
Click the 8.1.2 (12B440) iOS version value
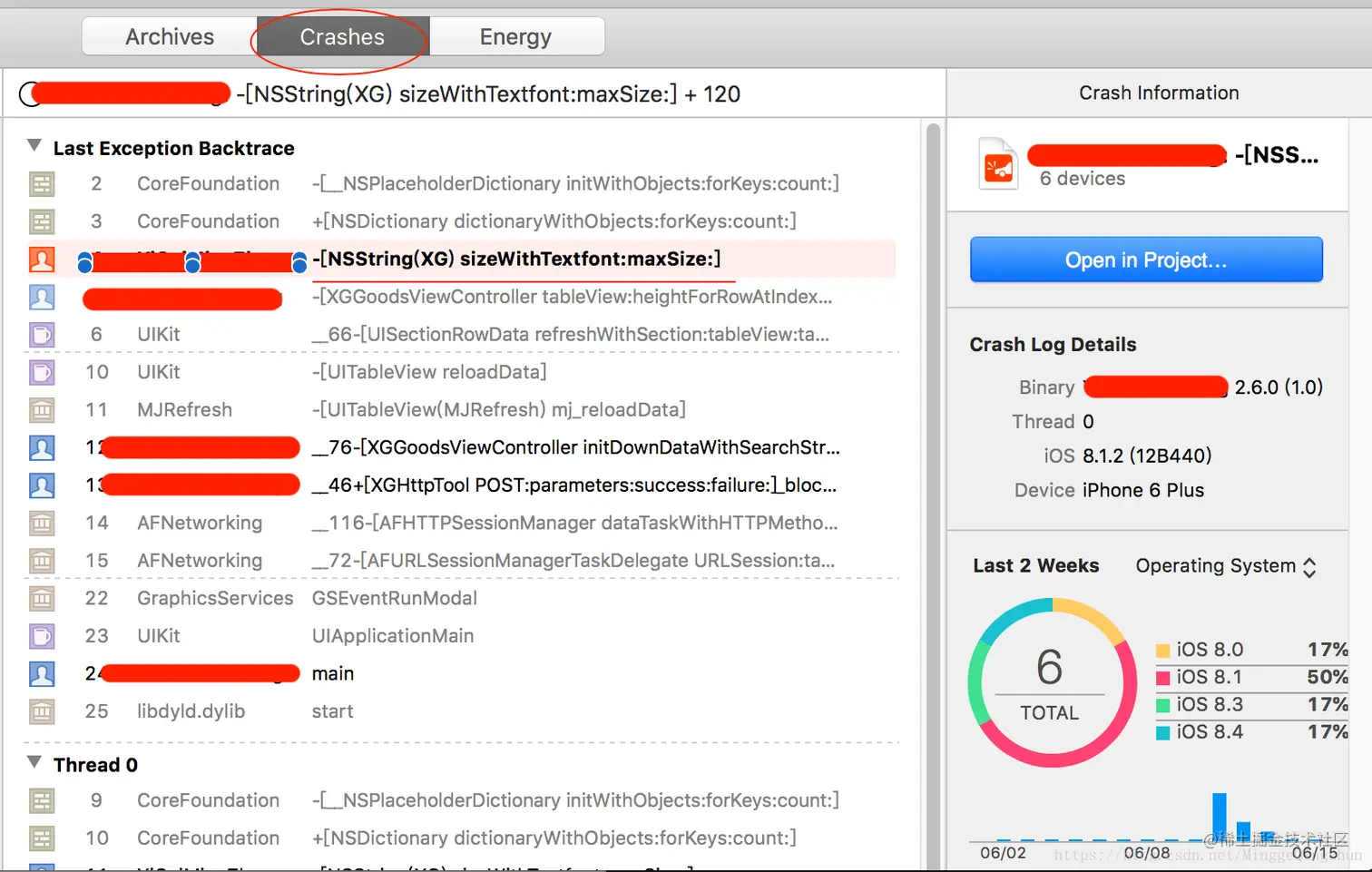(x=1147, y=456)
